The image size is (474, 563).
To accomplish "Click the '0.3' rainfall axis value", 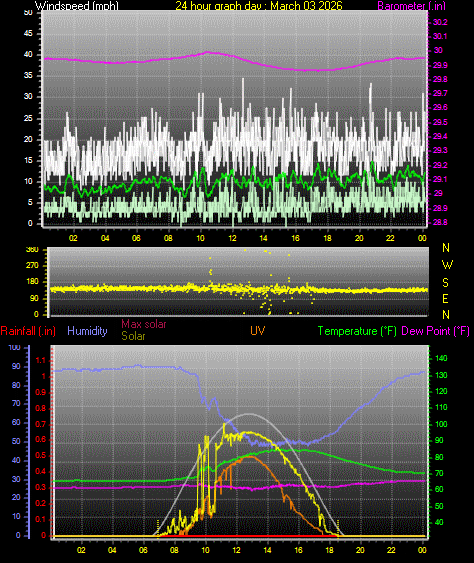I will (x=41, y=488).
